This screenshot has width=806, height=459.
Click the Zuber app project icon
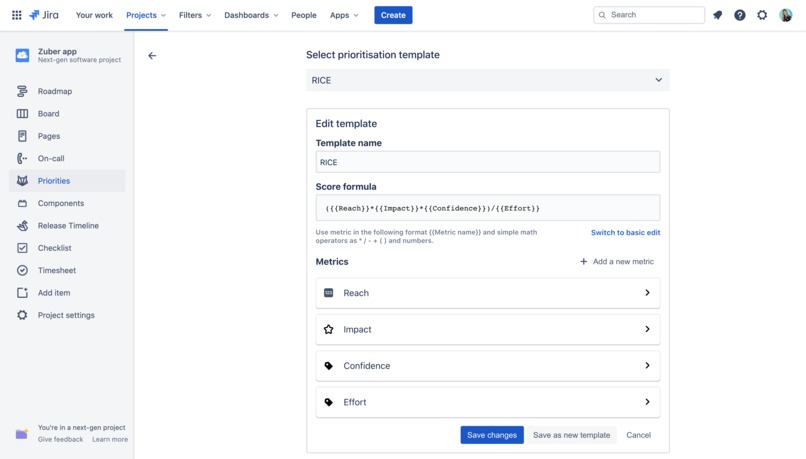(22, 55)
